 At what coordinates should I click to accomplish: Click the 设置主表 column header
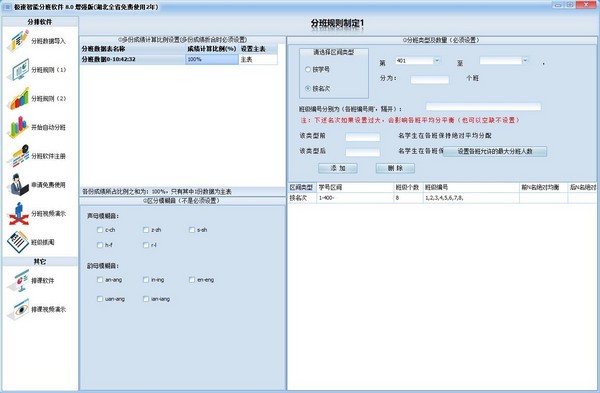coord(258,49)
